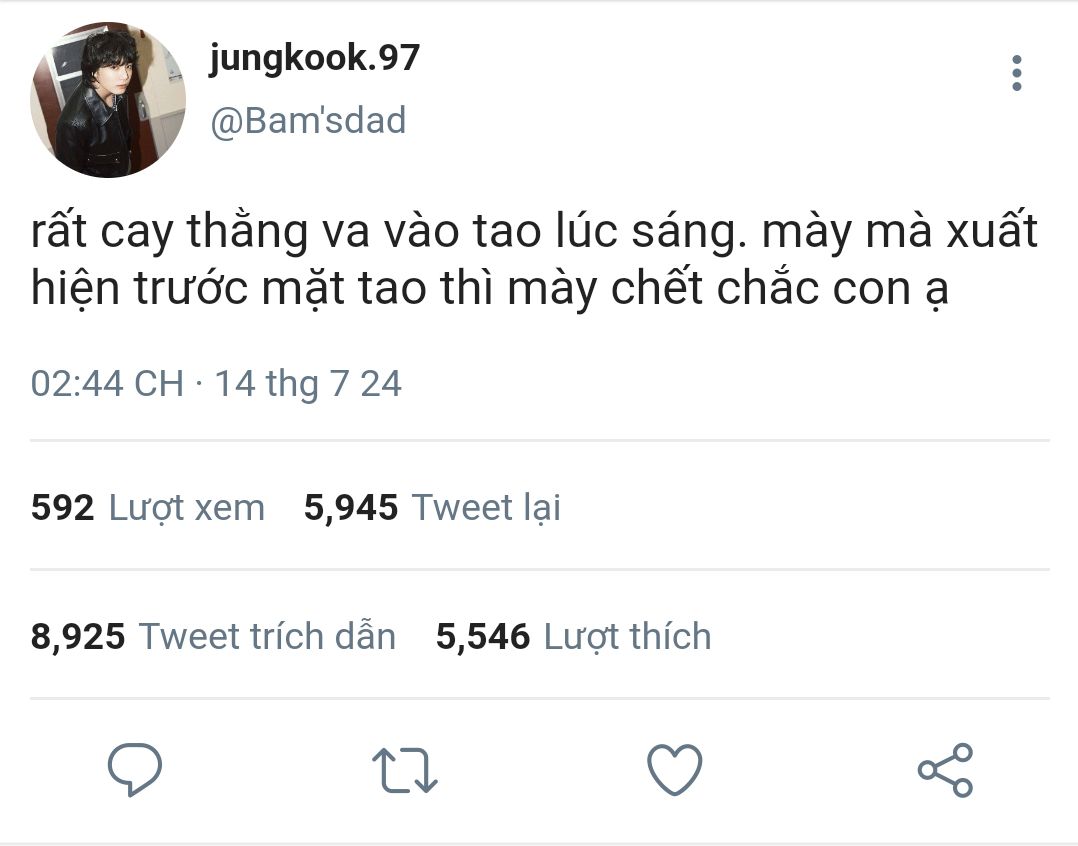1078x846 pixels.
Task: Select the Tweet lại label
Action: click(x=486, y=508)
